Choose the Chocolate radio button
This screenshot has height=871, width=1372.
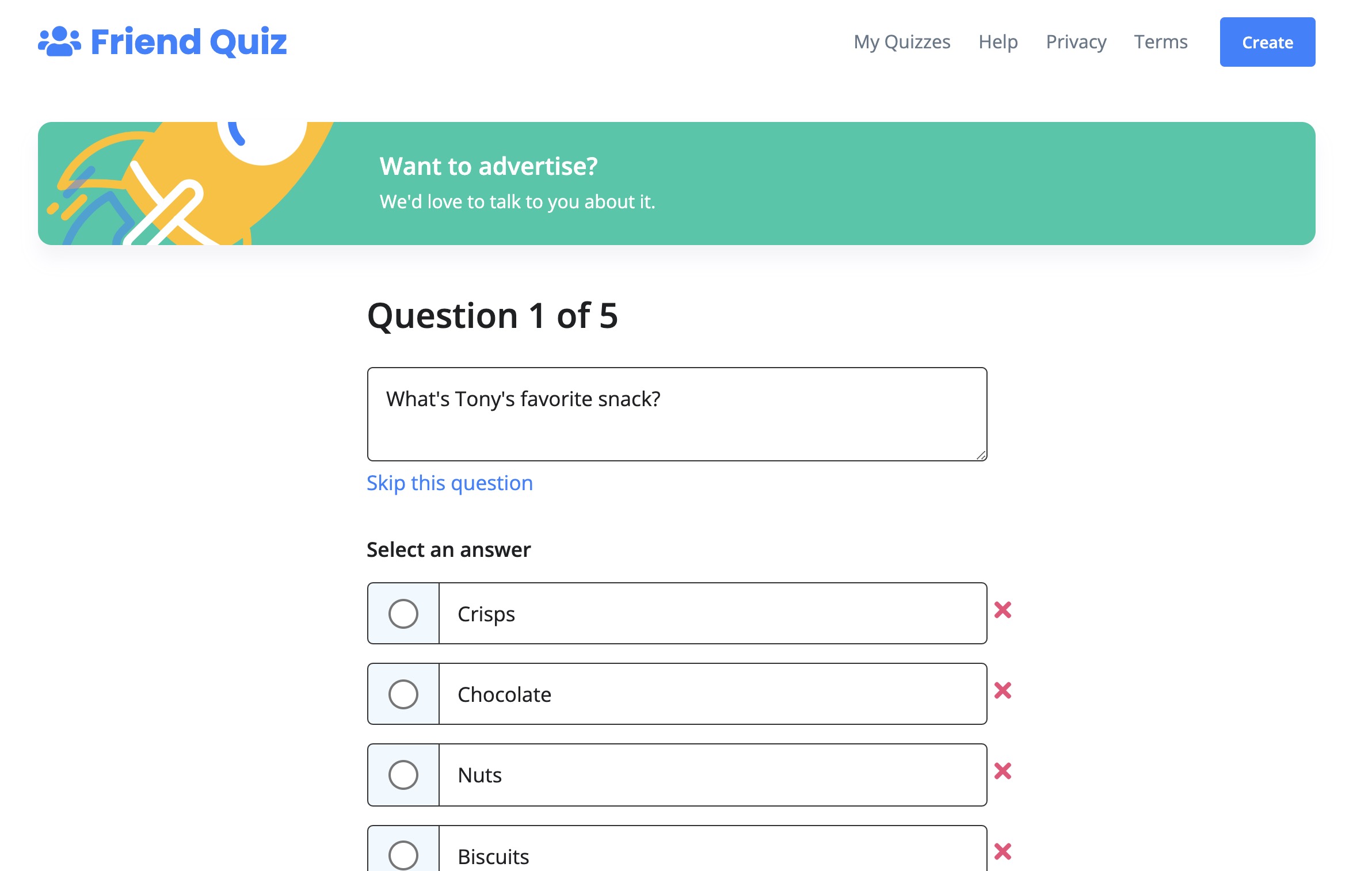point(403,694)
